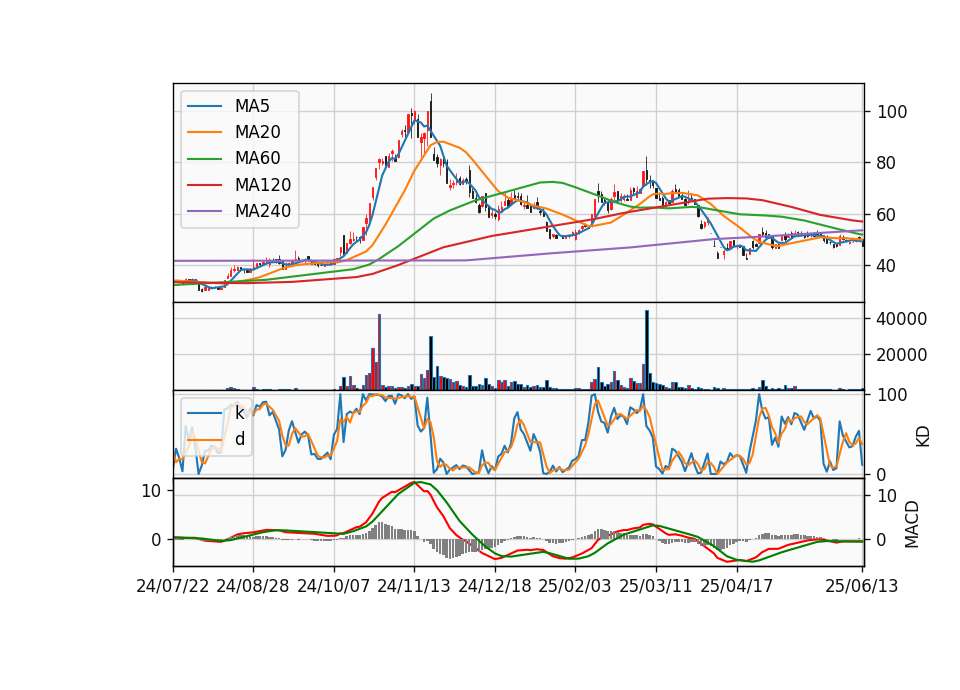Click the 25/03/11 date tick label
This screenshot has width=960, height=690.
[x=656, y=587]
